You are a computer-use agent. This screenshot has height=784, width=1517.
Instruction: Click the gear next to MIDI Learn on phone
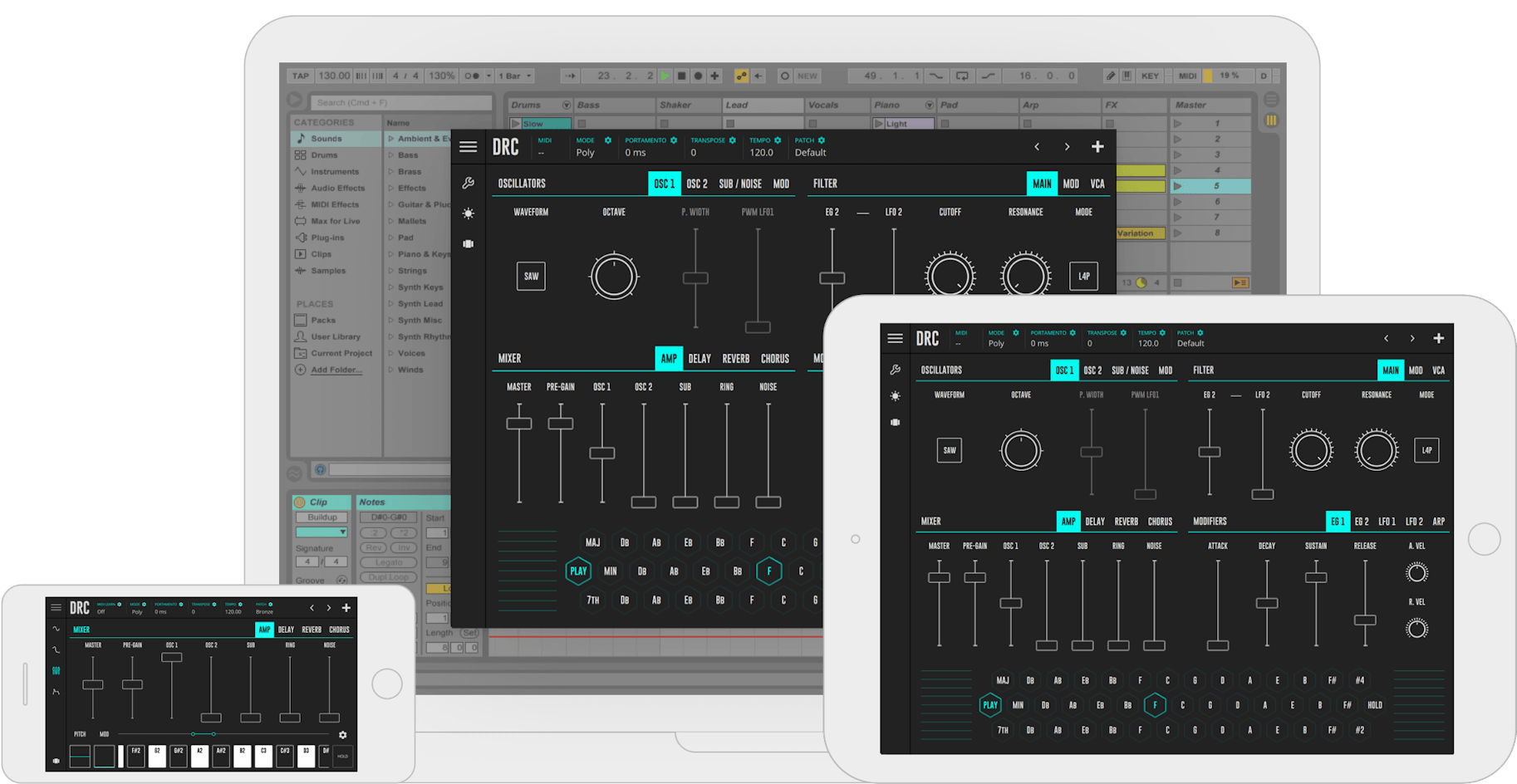pyautogui.click(x=120, y=605)
